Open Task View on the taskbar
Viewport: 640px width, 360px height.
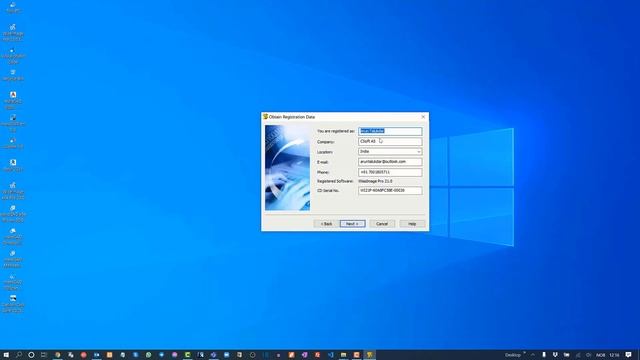click(44, 355)
